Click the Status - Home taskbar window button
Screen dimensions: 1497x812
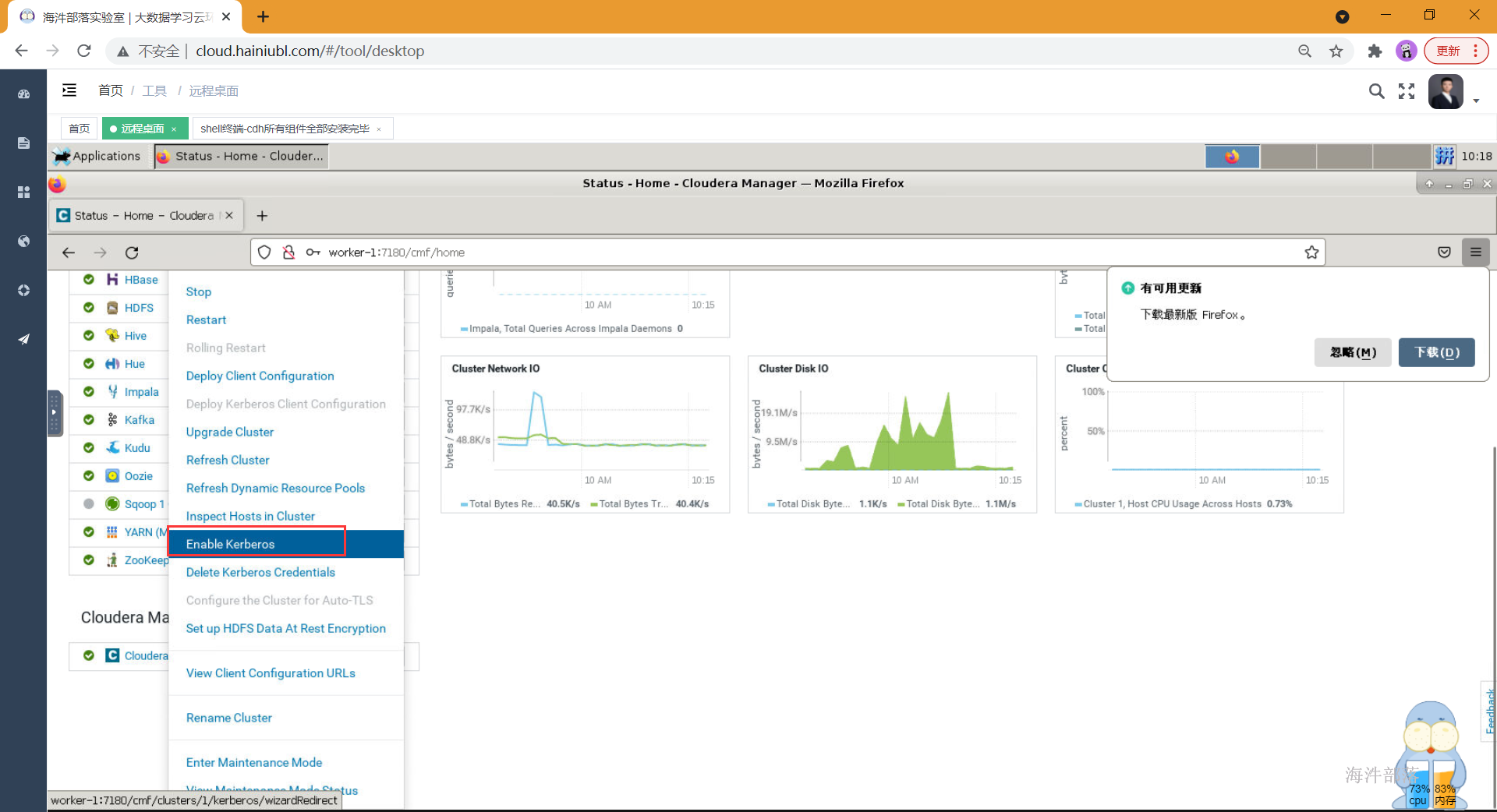tap(242, 156)
